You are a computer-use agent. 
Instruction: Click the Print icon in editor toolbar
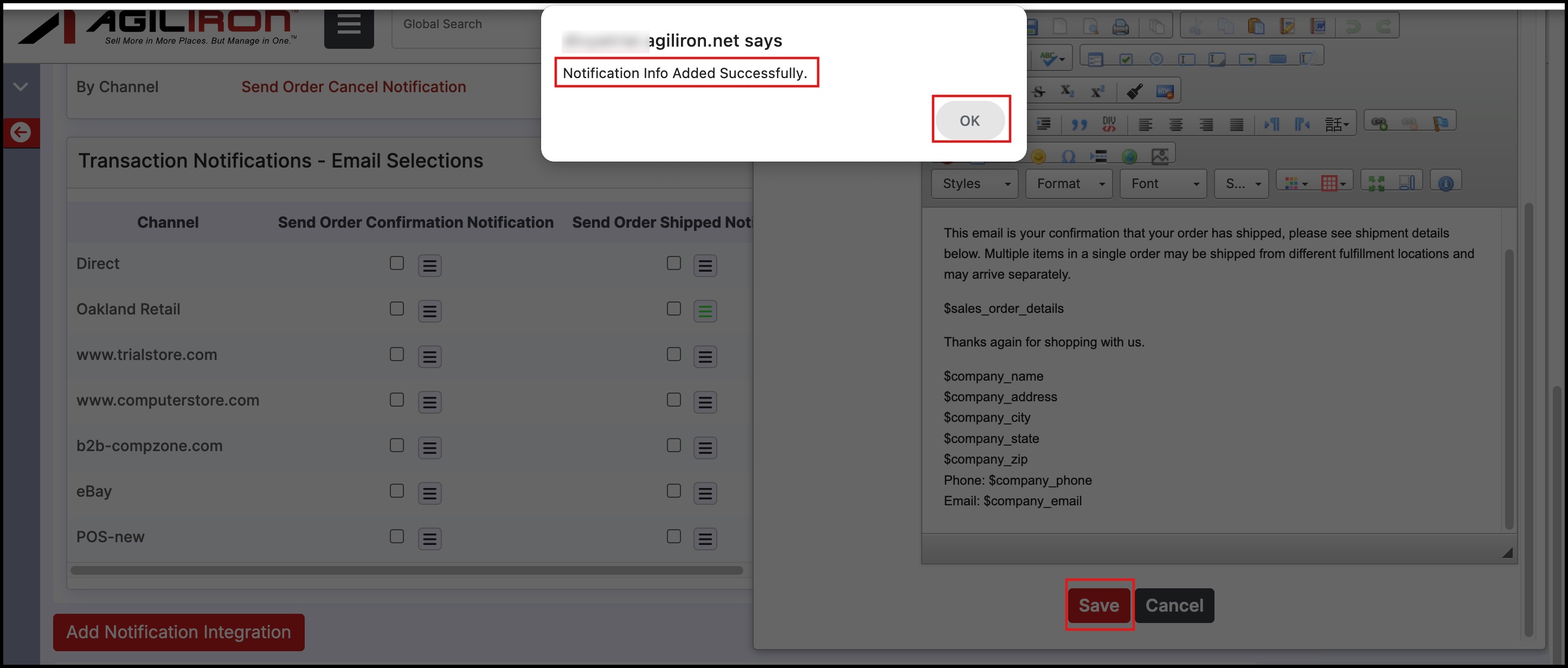(1120, 28)
